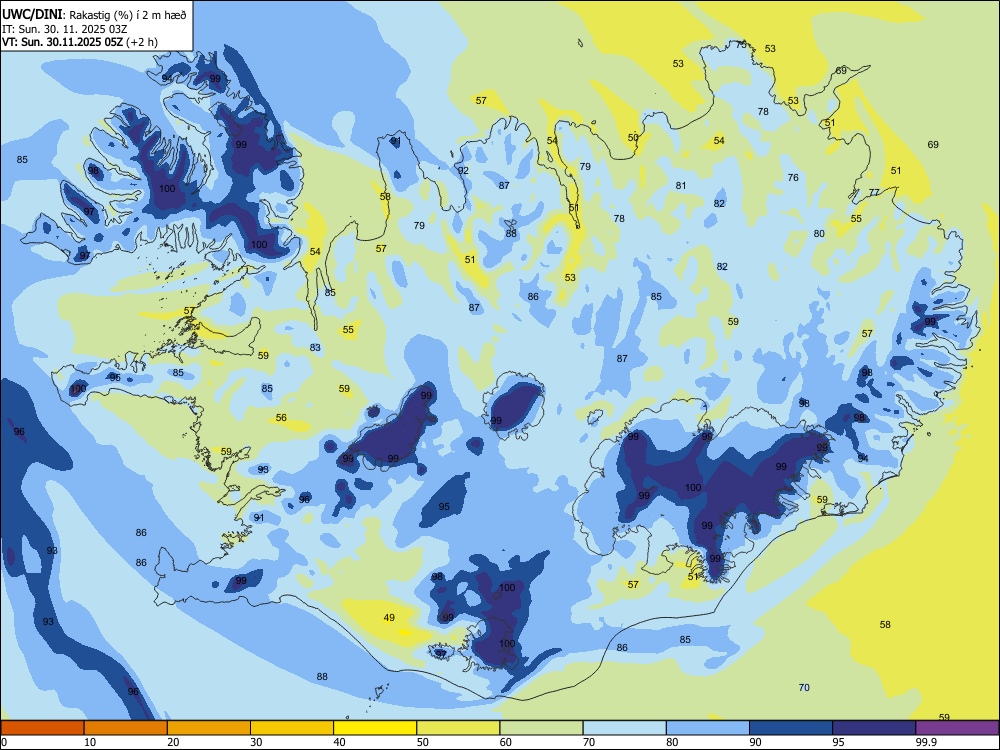Click the legend tick label "99.9"
Image resolution: width=1000 pixels, height=750 pixels.
click(x=925, y=742)
